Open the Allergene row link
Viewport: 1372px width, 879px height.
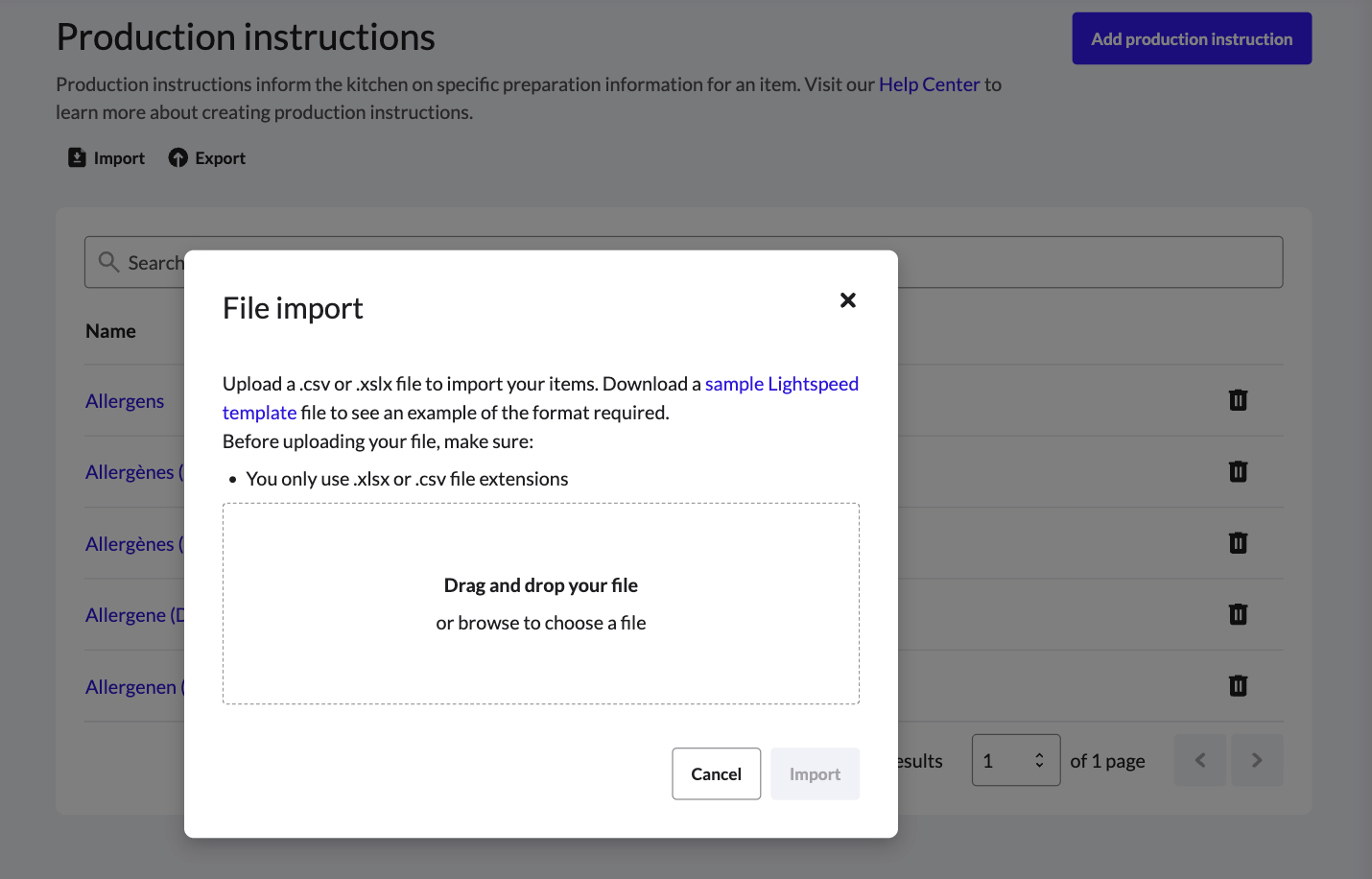134,615
